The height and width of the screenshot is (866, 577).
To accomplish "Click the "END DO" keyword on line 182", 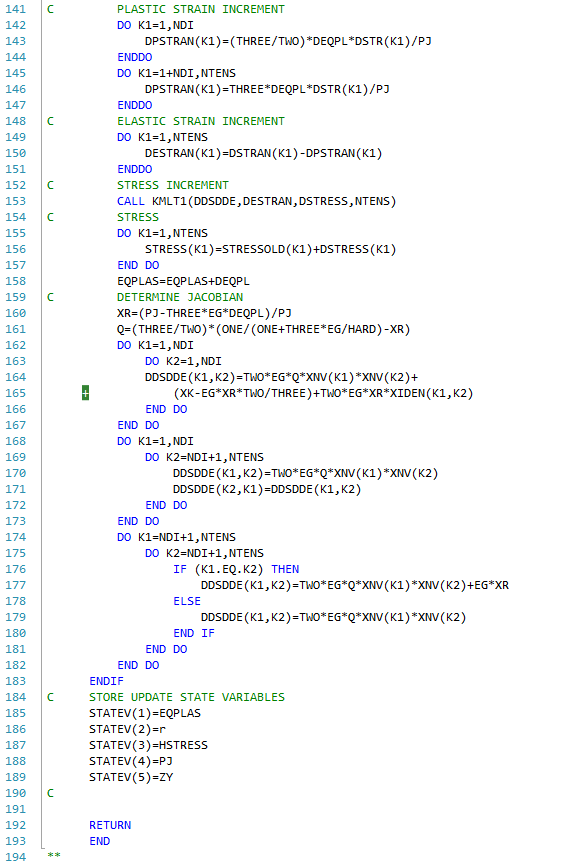I will coord(138,666).
